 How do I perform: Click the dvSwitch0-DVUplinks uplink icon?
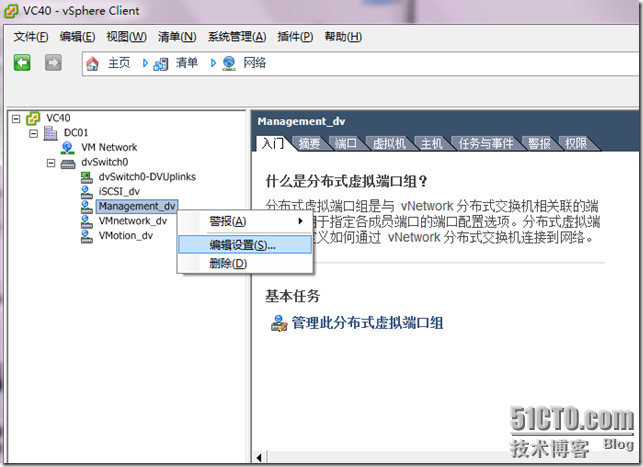coord(87,177)
